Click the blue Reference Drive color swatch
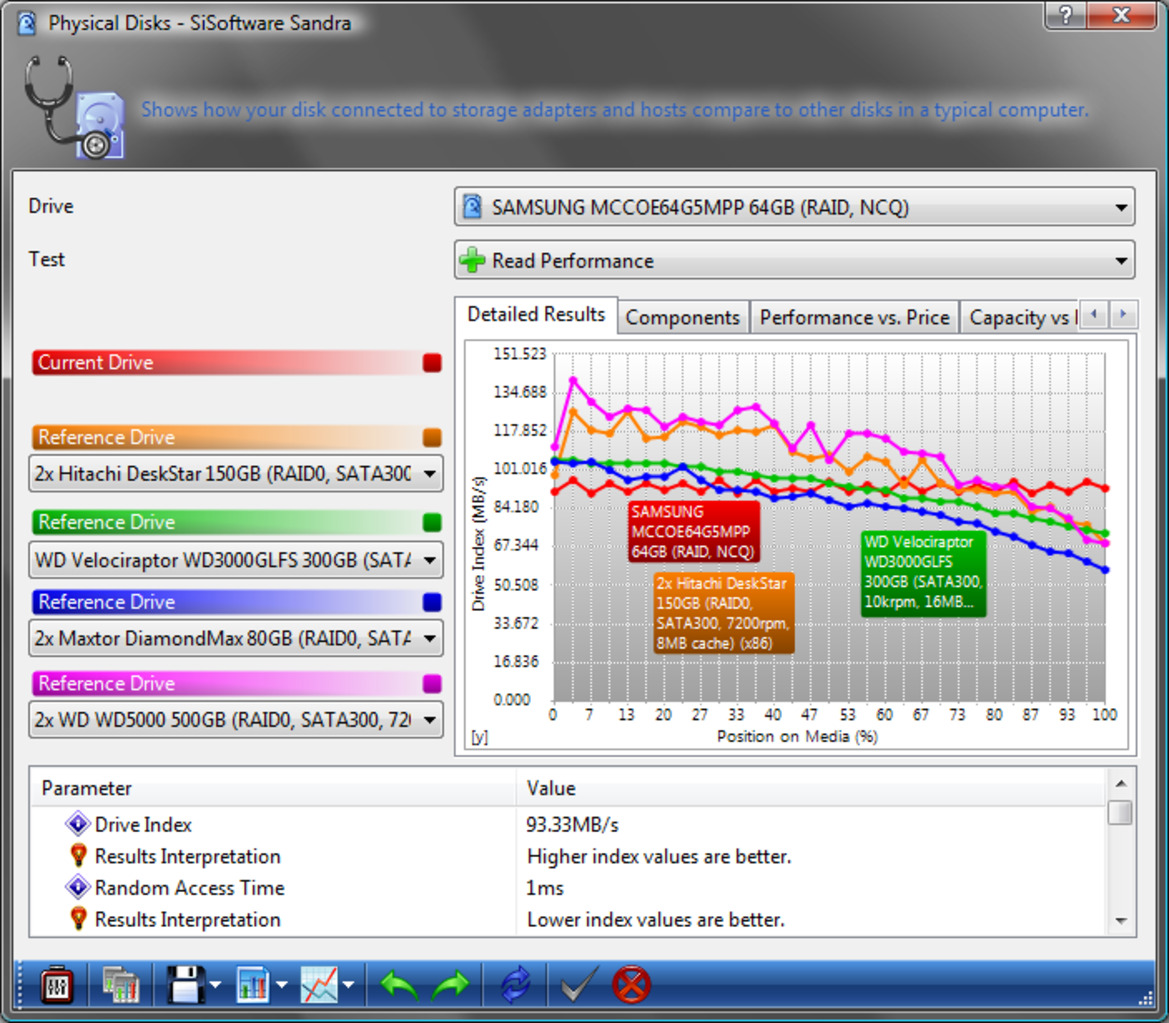The image size is (1169, 1023). (x=432, y=602)
